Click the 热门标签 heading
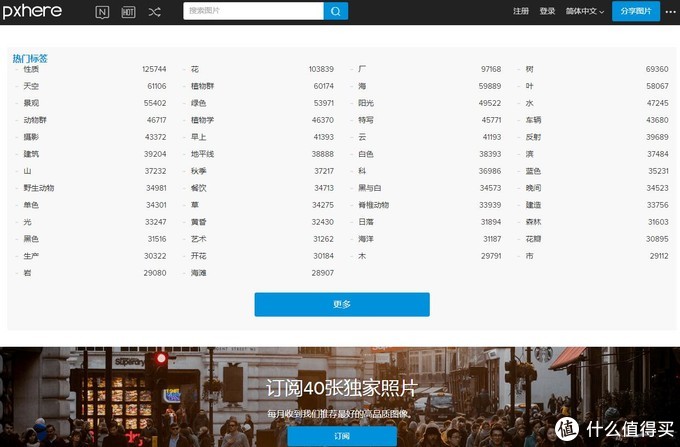This screenshot has height=447, width=680. 30,59
